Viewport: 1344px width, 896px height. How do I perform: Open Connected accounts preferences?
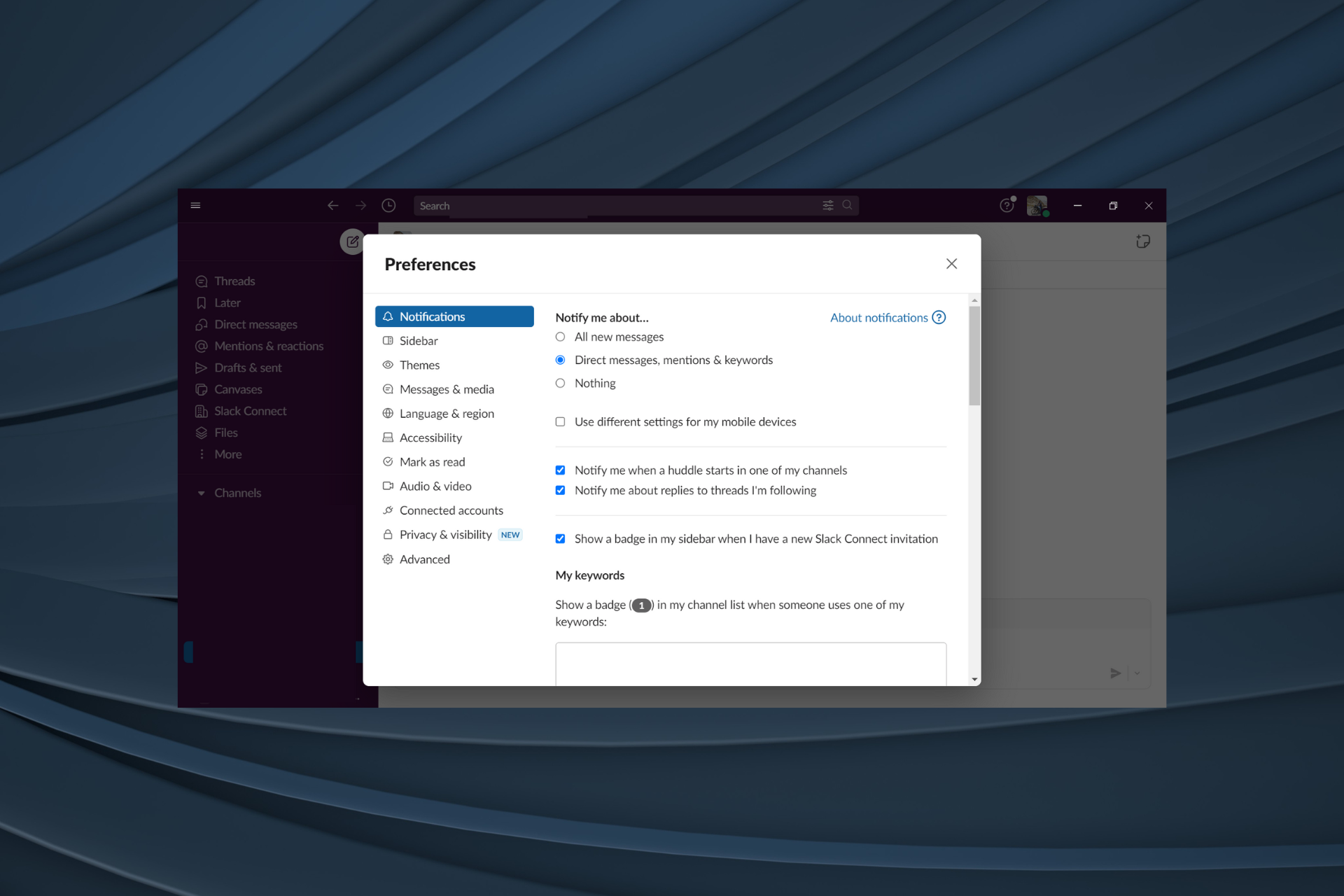[x=454, y=510]
